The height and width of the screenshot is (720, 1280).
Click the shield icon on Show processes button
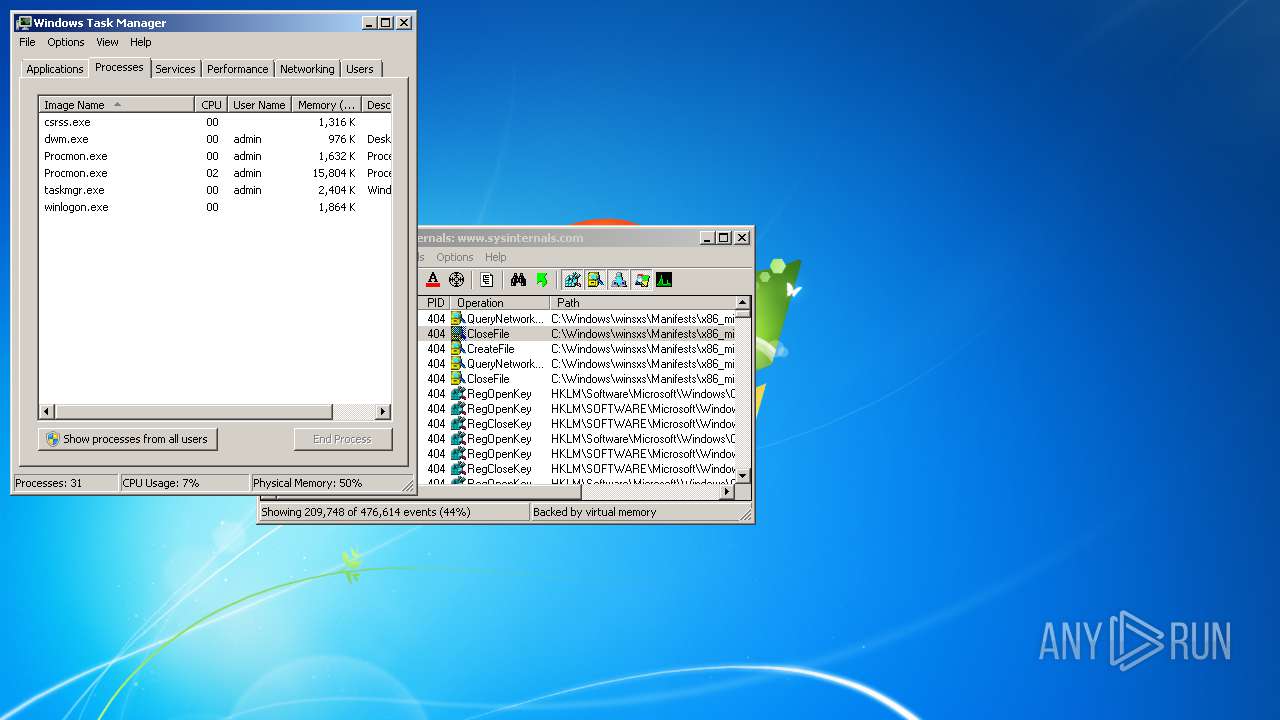[x=53, y=439]
